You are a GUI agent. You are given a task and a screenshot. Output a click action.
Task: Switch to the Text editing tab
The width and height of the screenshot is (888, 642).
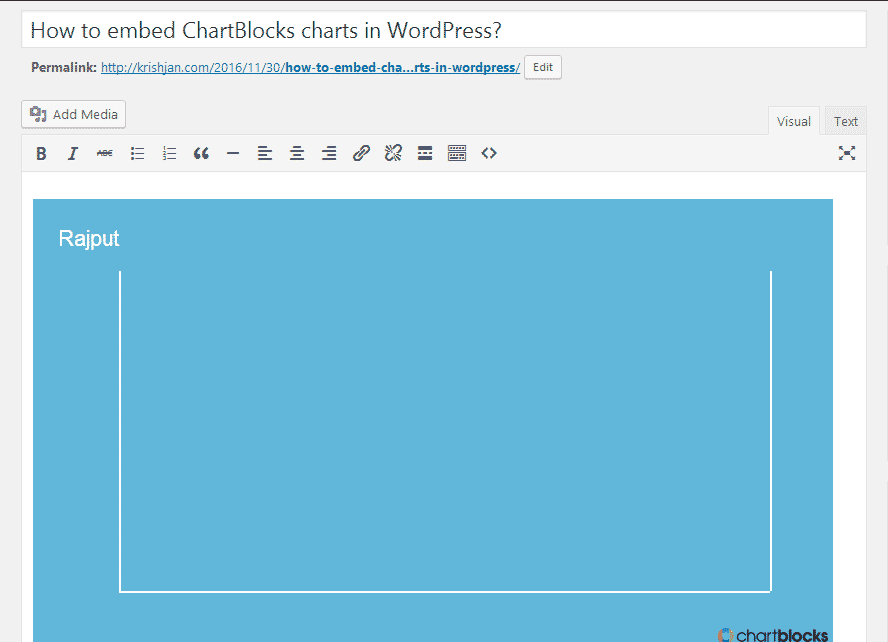click(x=845, y=120)
